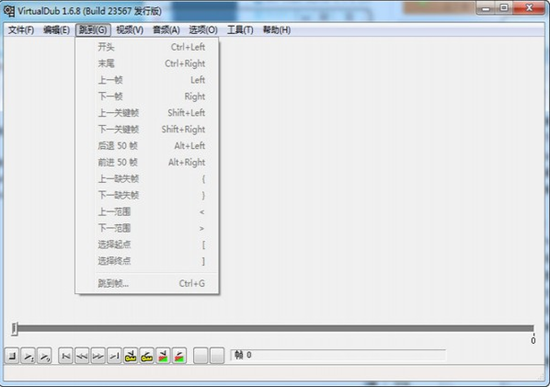Go to next keyframe via yellow key icon

pyautogui.click(x=147, y=356)
